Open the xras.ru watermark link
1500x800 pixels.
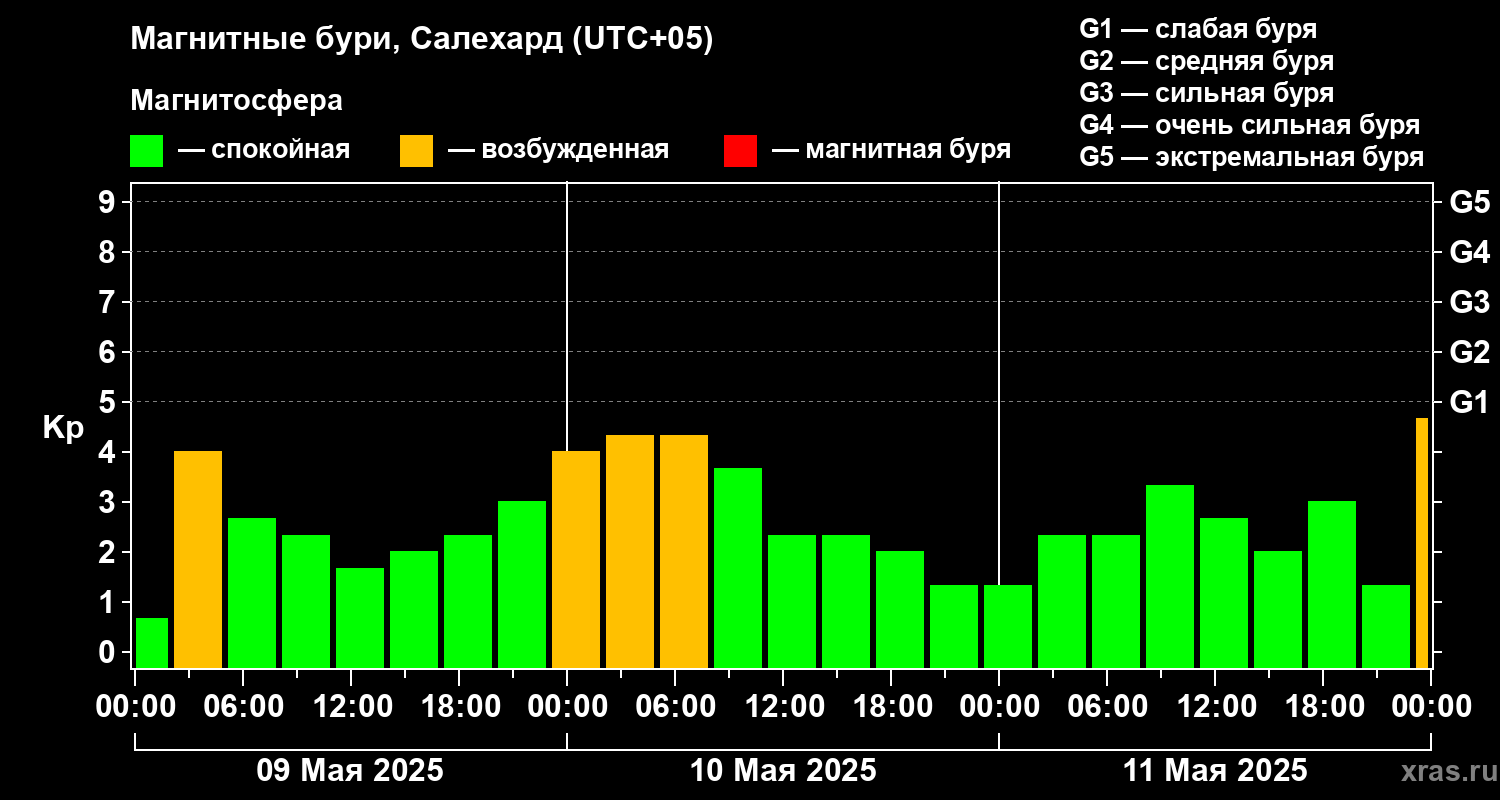[x=1443, y=771]
